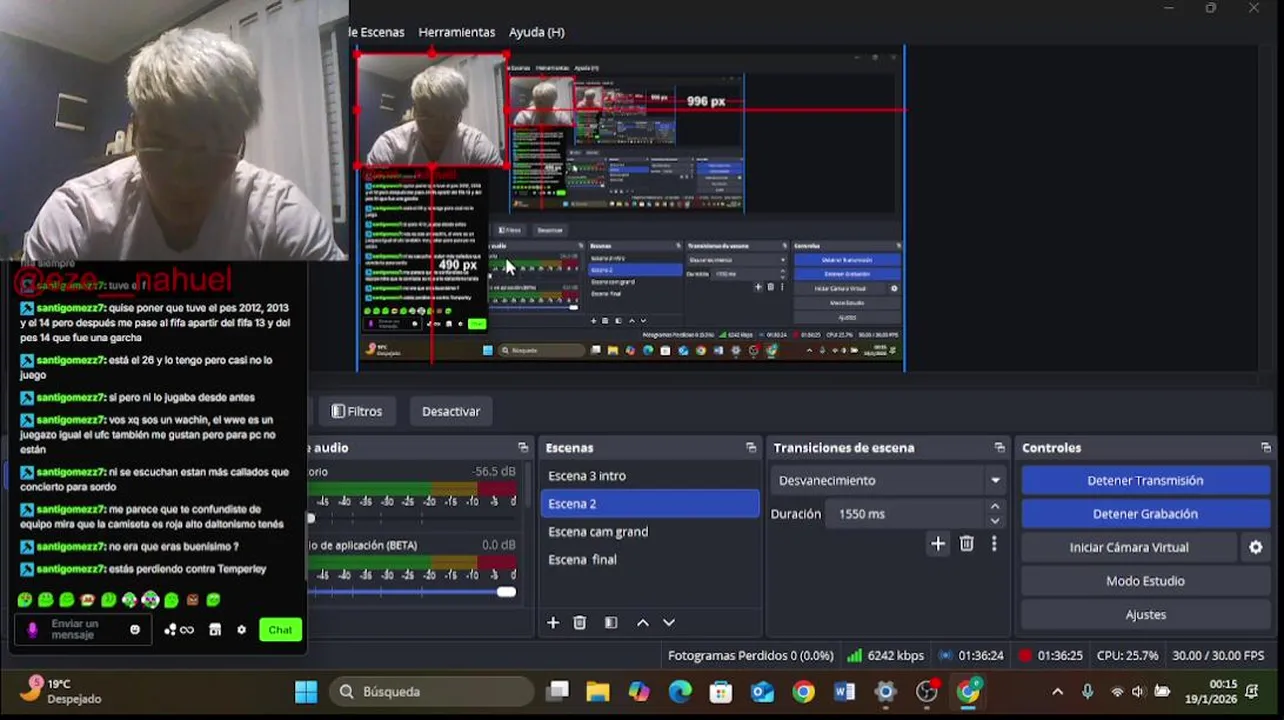
Task: Show hidden system tray icons chevron
Action: pyautogui.click(x=1057, y=691)
